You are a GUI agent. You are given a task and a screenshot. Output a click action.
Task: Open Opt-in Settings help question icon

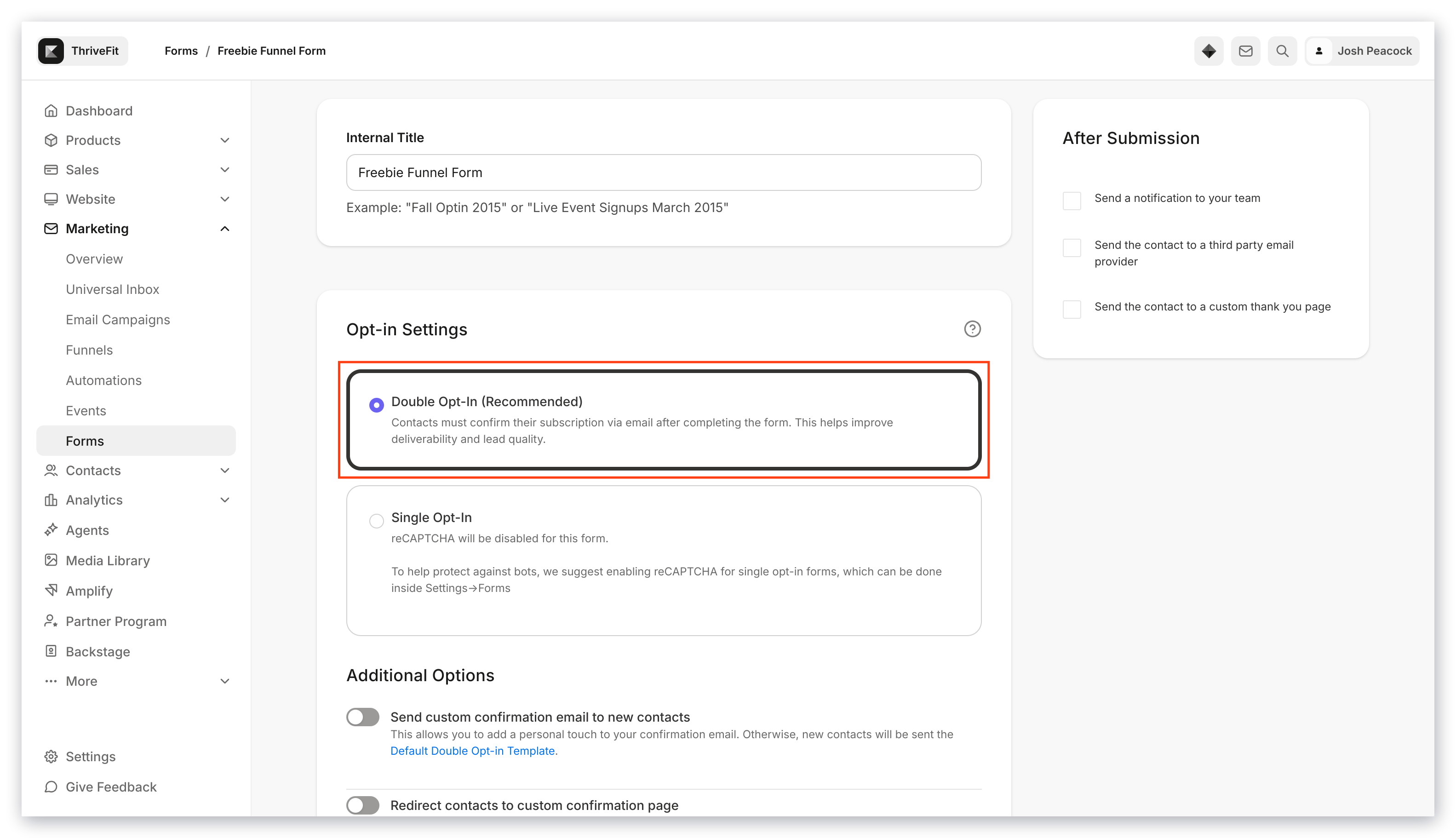click(x=972, y=329)
